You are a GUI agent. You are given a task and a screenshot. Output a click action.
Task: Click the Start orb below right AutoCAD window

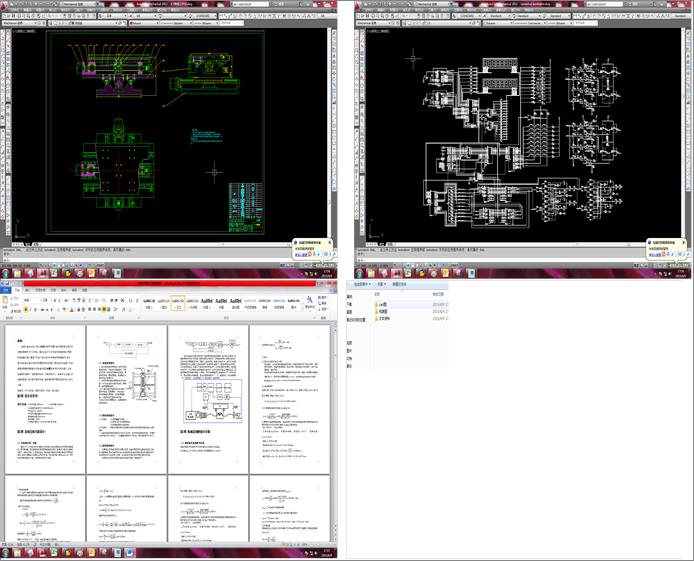pos(359,273)
